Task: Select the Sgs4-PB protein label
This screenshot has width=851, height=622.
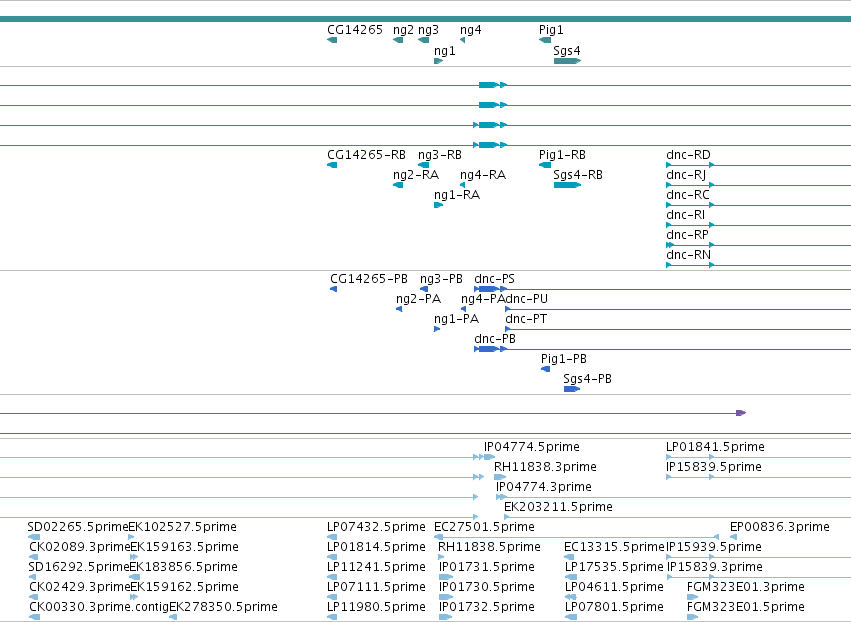Action: coord(587,379)
